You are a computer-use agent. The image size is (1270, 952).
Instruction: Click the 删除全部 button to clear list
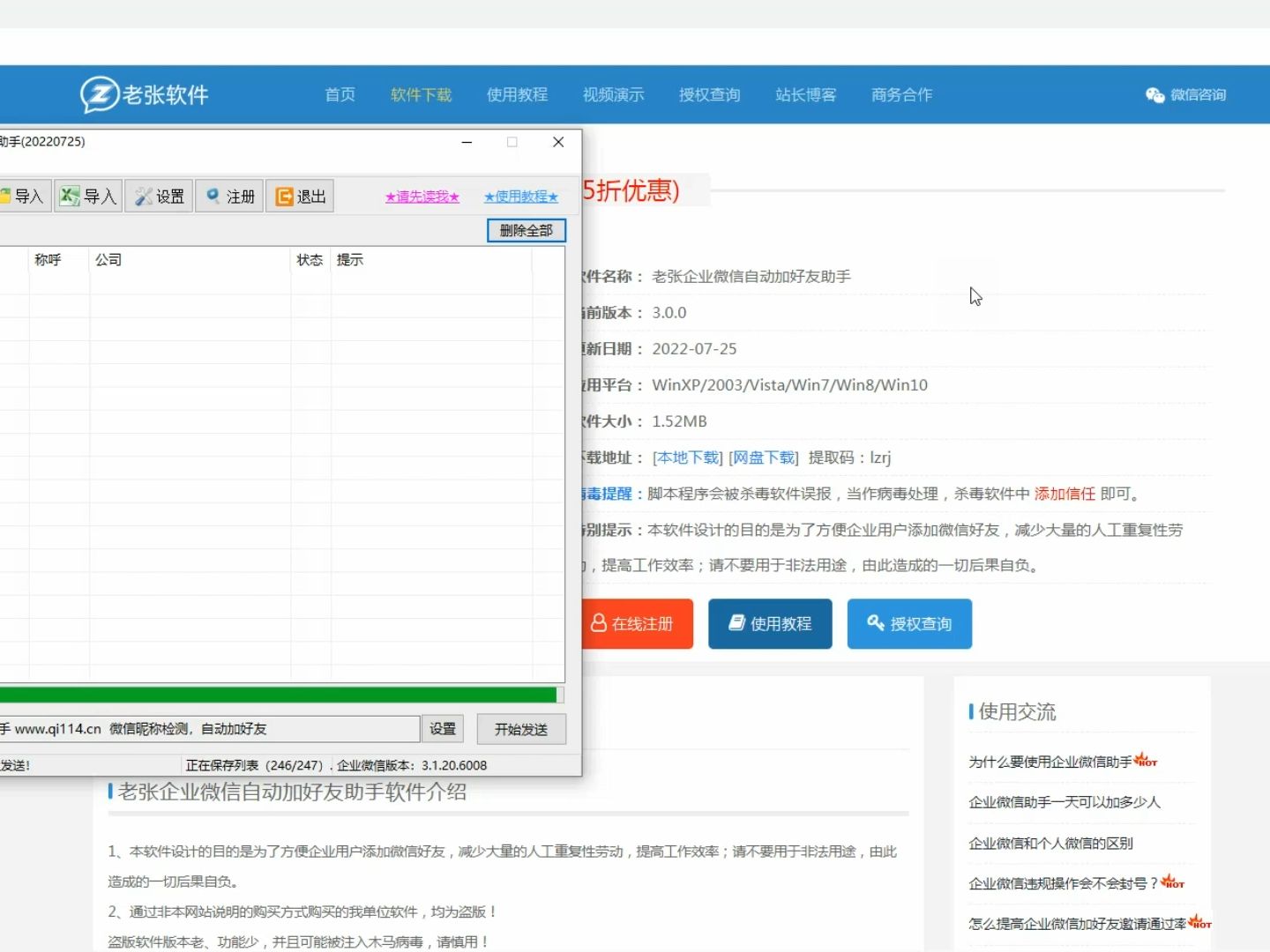pyautogui.click(x=526, y=230)
